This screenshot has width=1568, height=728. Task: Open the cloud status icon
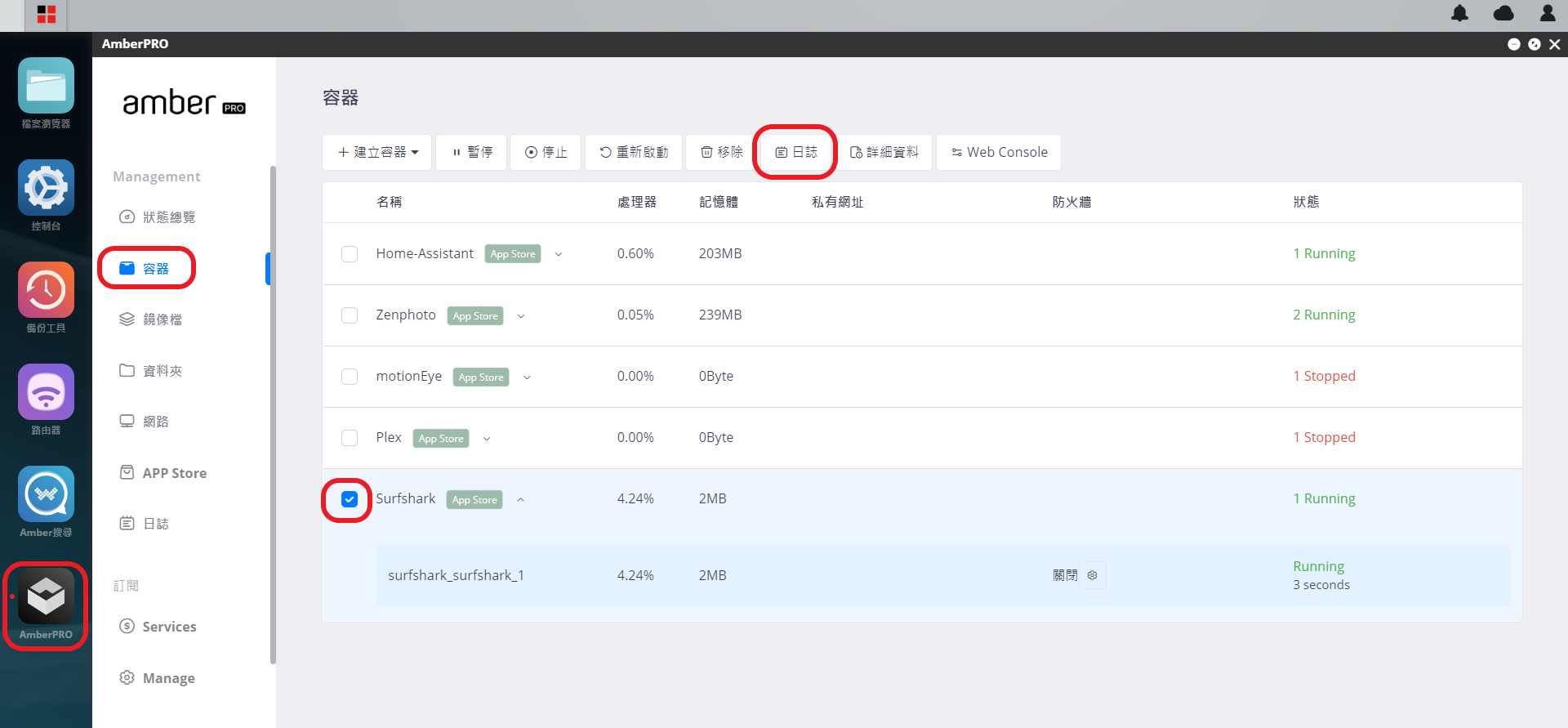point(1503,13)
